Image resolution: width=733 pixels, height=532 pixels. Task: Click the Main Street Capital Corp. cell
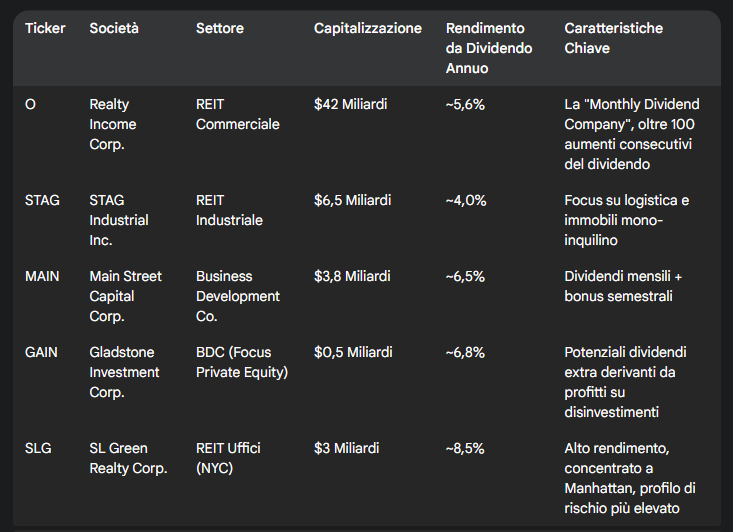(125, 296)
